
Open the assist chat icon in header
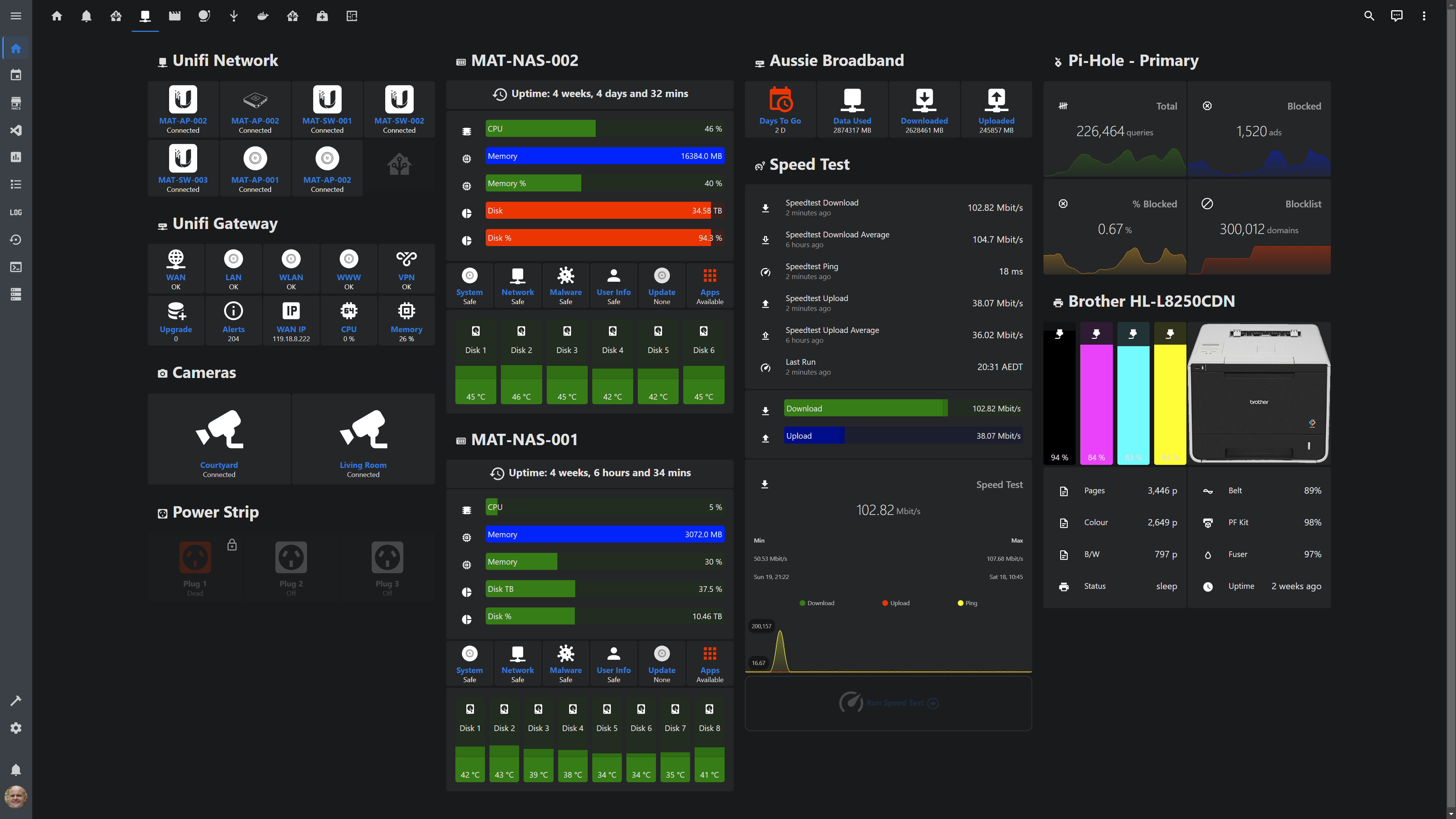coord(1396,16)
